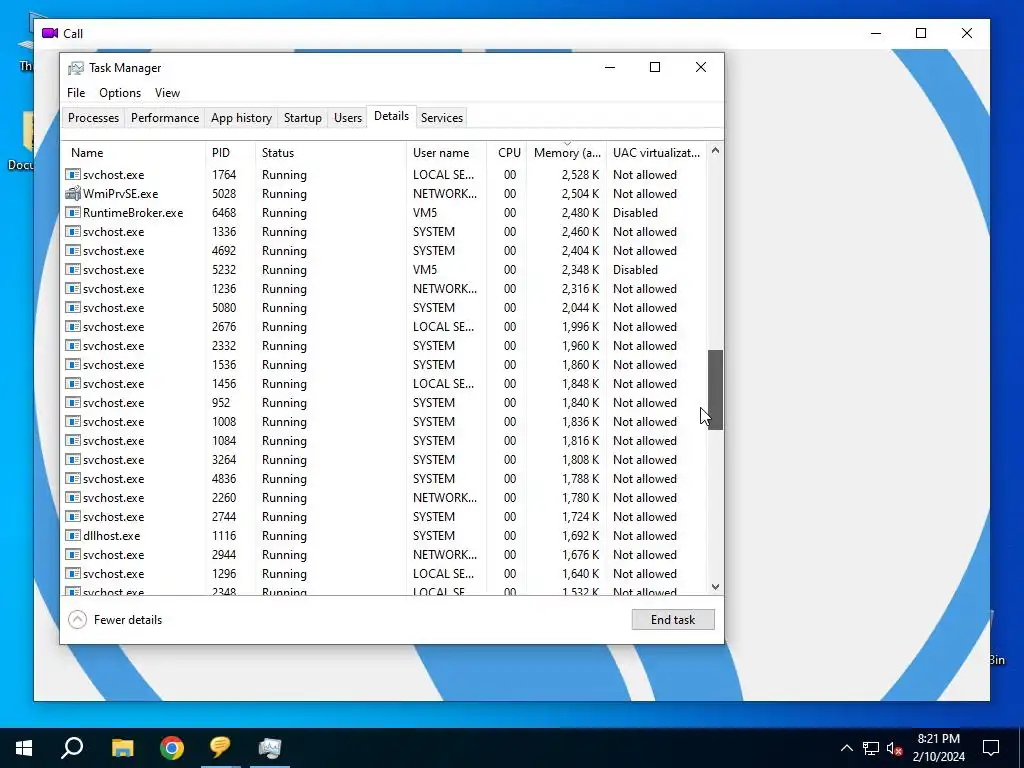Image resolution: width=1024 pixels, height=768 pixels.
Task: Click the taskbar clock showing 8:21 PM
Action: [x=938, y=748]
